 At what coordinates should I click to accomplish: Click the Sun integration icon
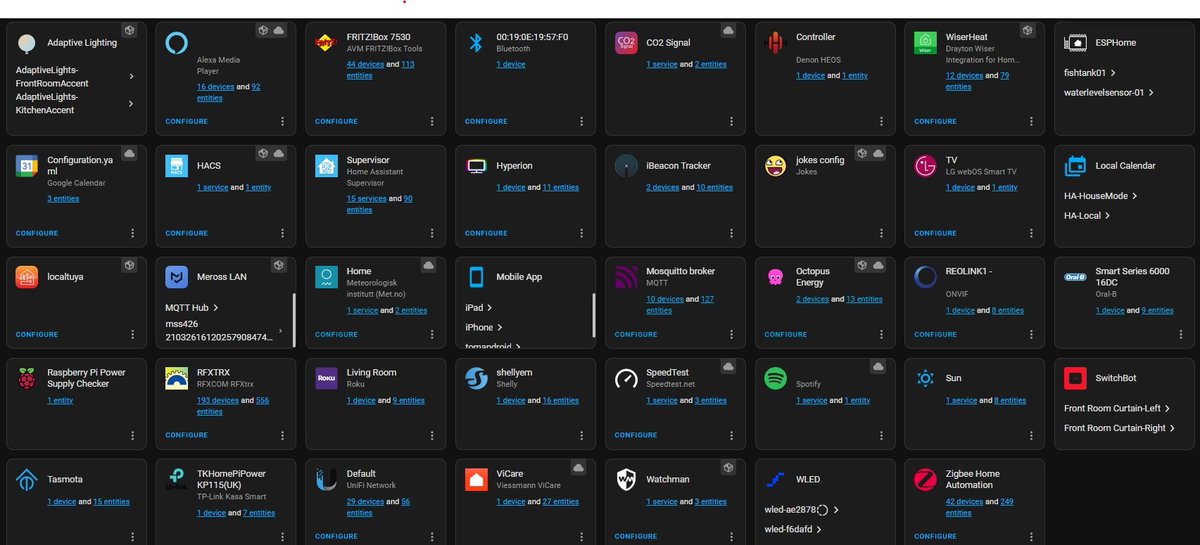[926, 378]
